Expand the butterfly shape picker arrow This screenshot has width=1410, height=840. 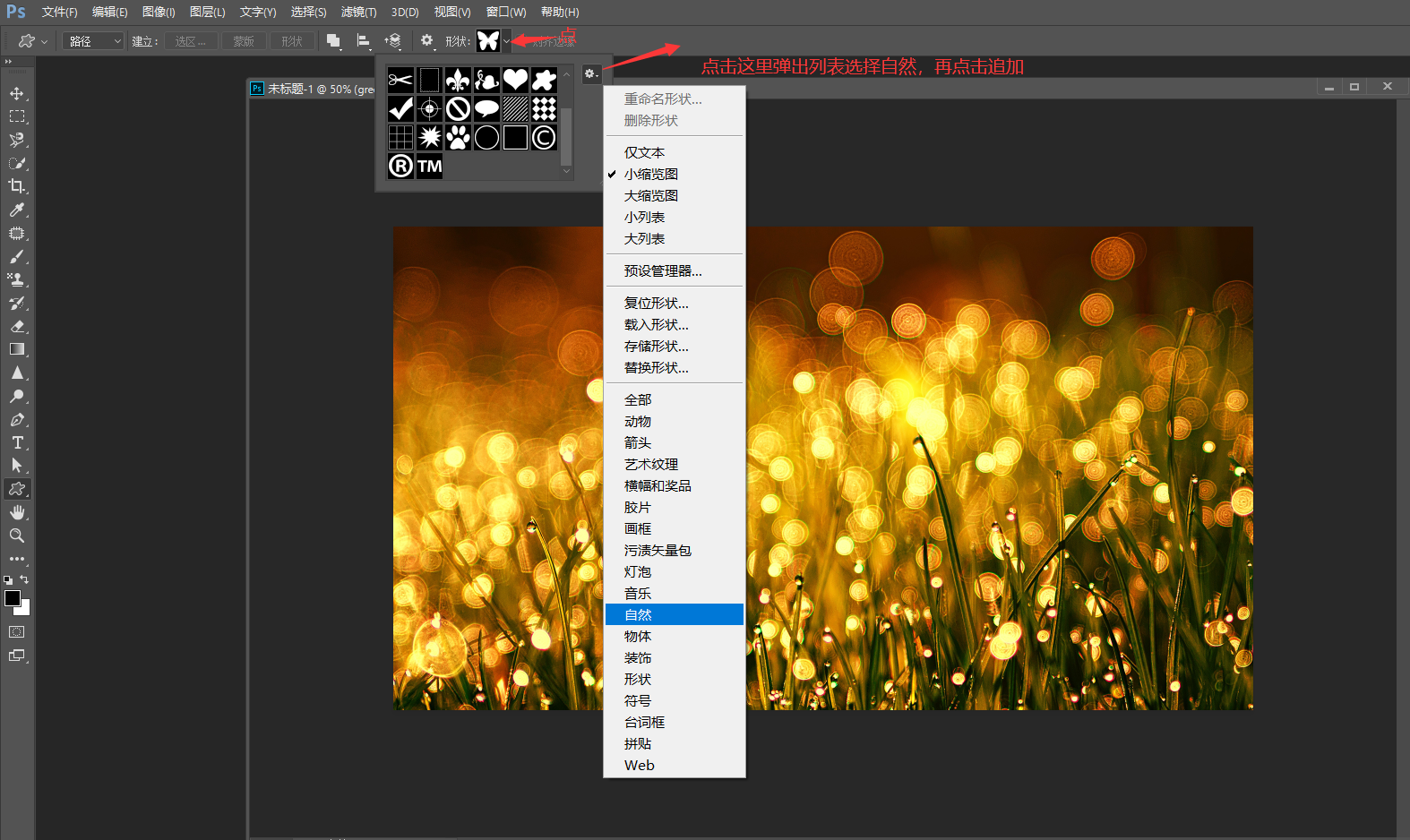[x=506, y=41]
